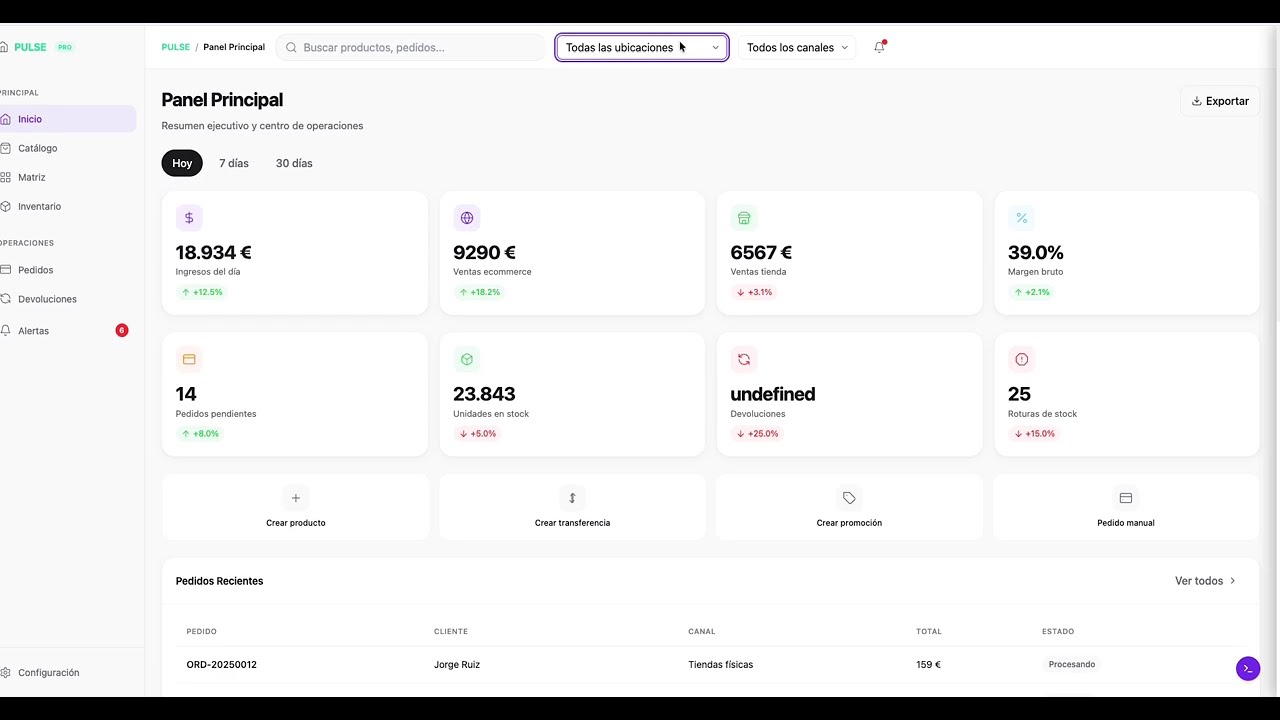The height and width of the screenshot is (720, 1280).
Task: Click the 18.934 € revenue value
Action: click(214, 253)
